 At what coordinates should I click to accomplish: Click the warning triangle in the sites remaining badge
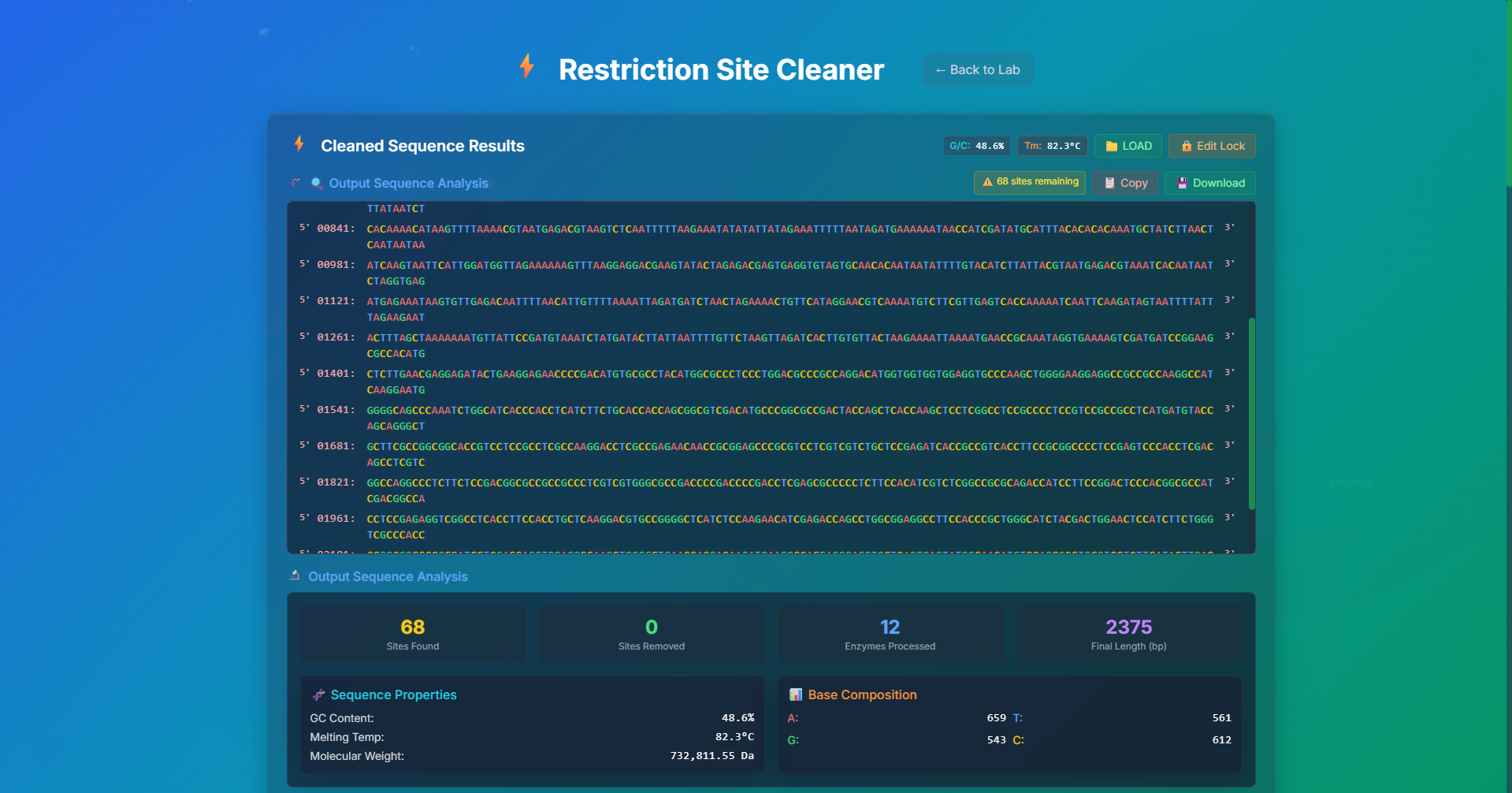(x=989, y=182)
